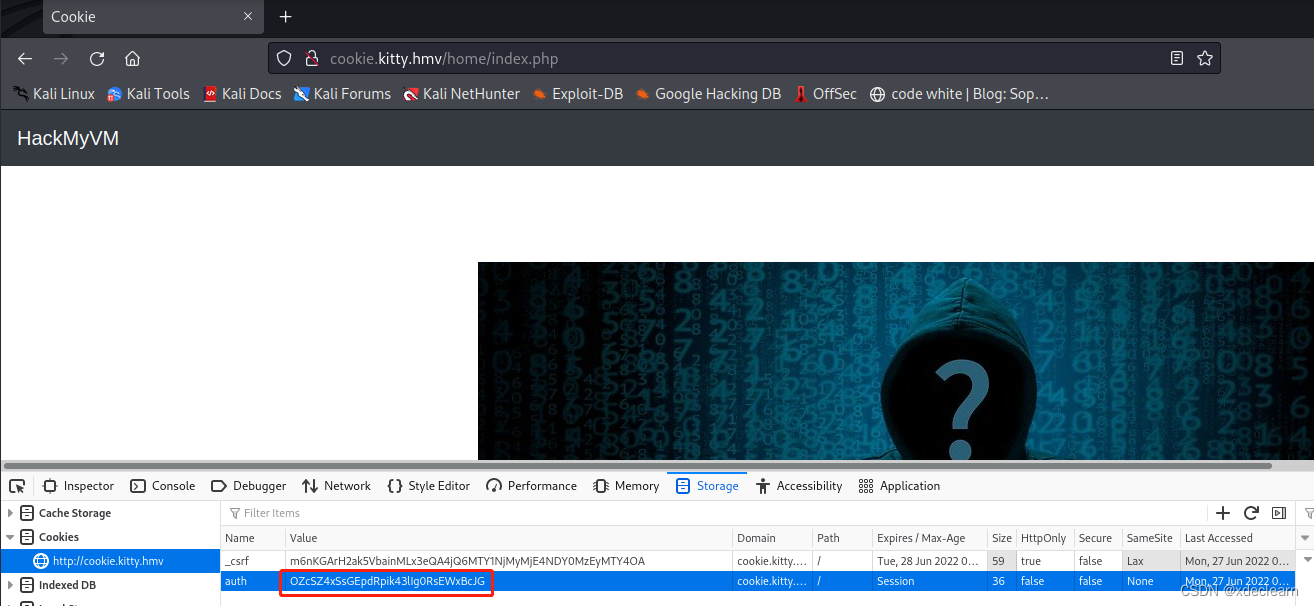Select http://cookie.kitty.hmv in storage tree
The width and height of the screenshot is (1314, 606).
click(x=110, y=561)
